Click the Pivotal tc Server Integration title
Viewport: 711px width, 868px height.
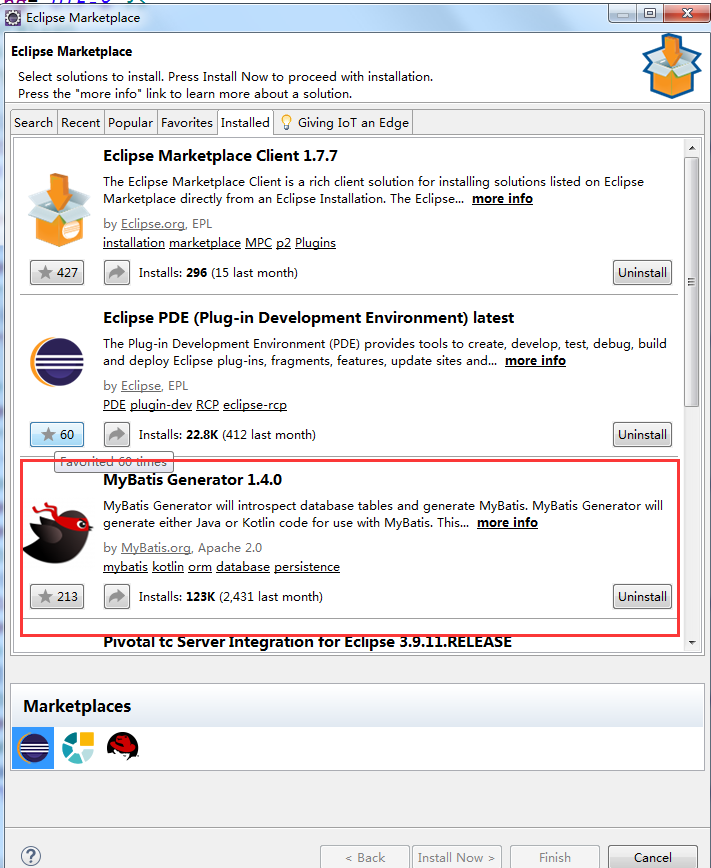pyautogui.click(x=307, y=642)
